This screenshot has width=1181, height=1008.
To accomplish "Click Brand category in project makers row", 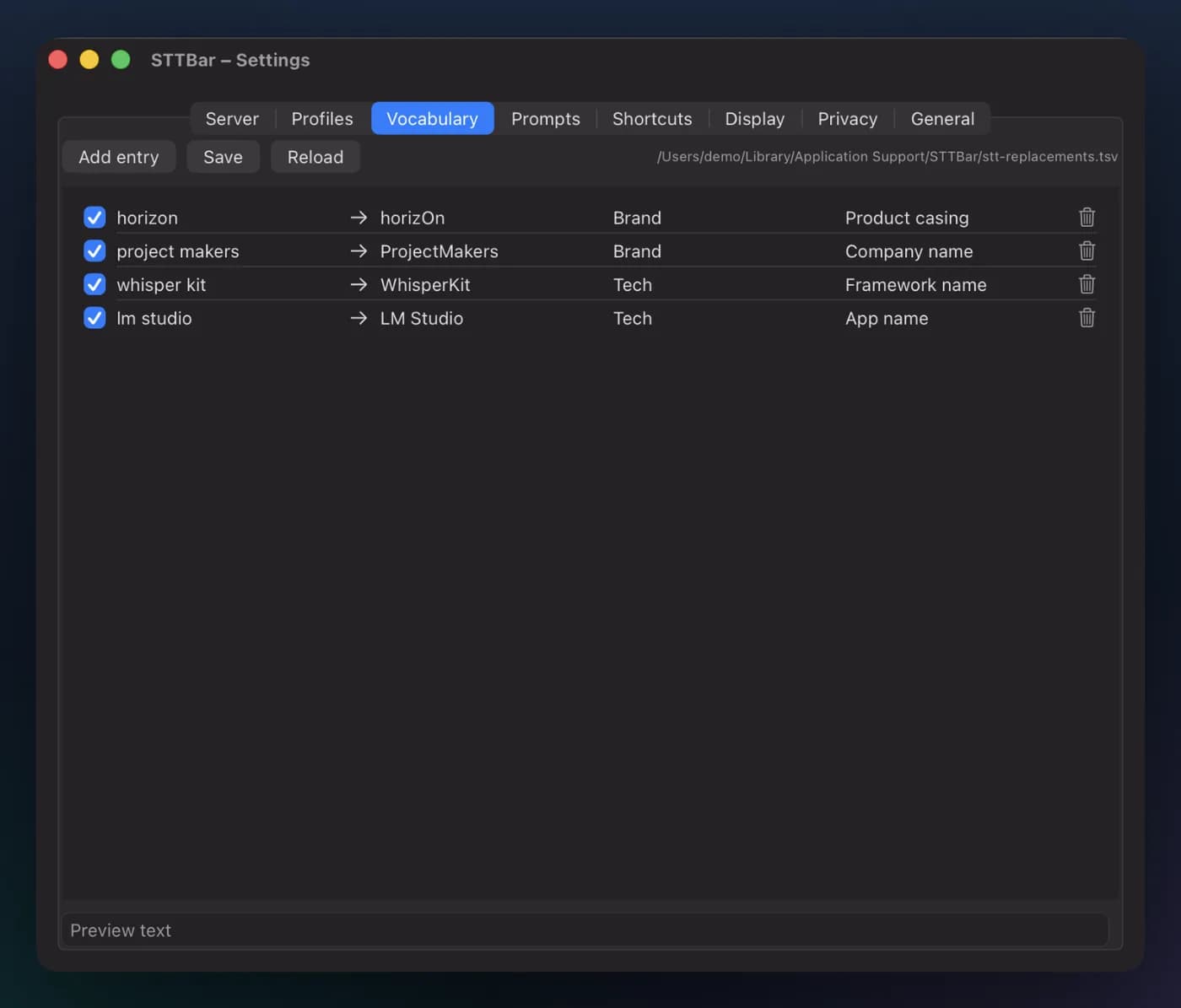I will click(637, 251).
